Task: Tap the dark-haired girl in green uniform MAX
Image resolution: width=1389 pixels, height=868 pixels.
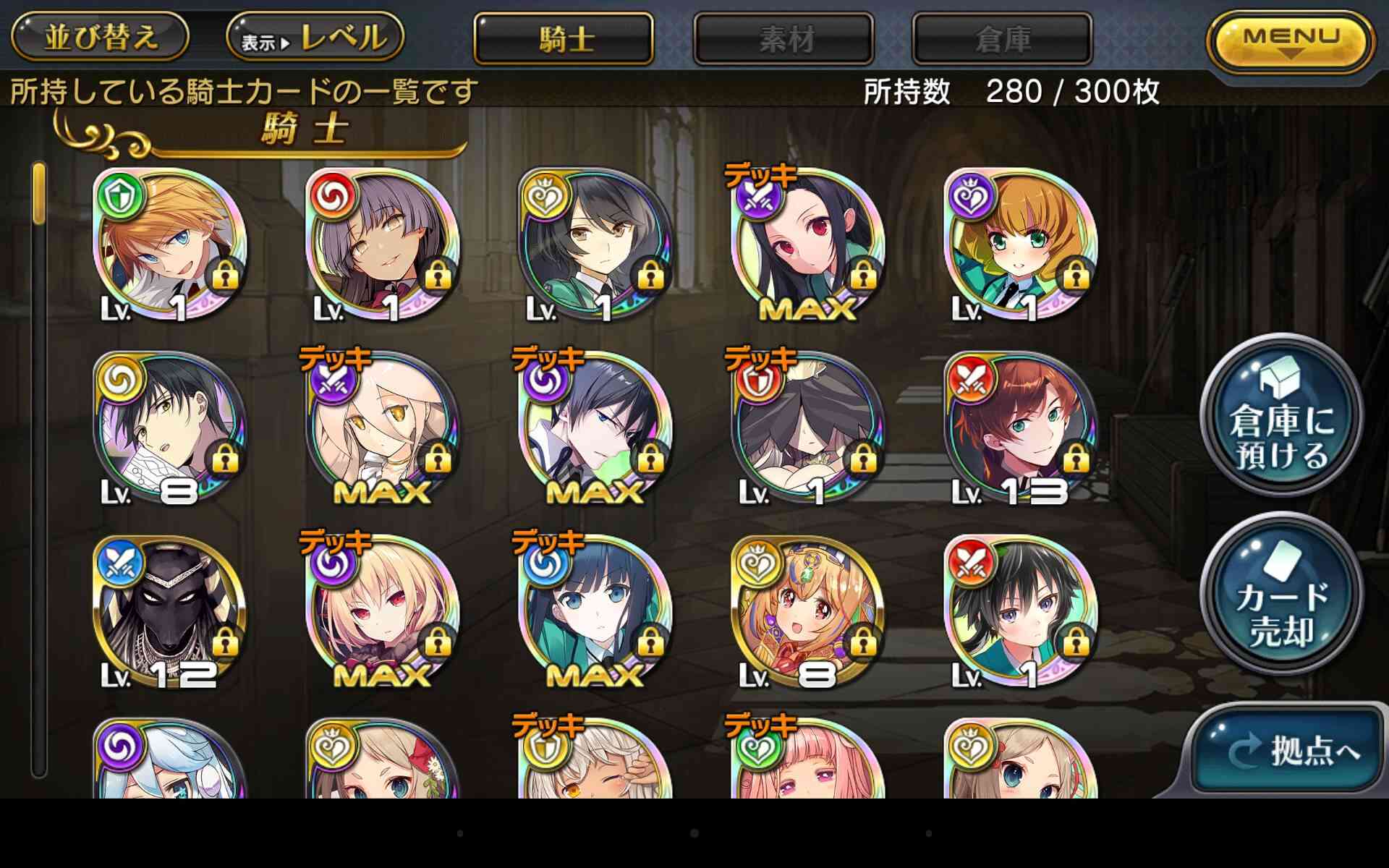Action: (x=595, y=612)
